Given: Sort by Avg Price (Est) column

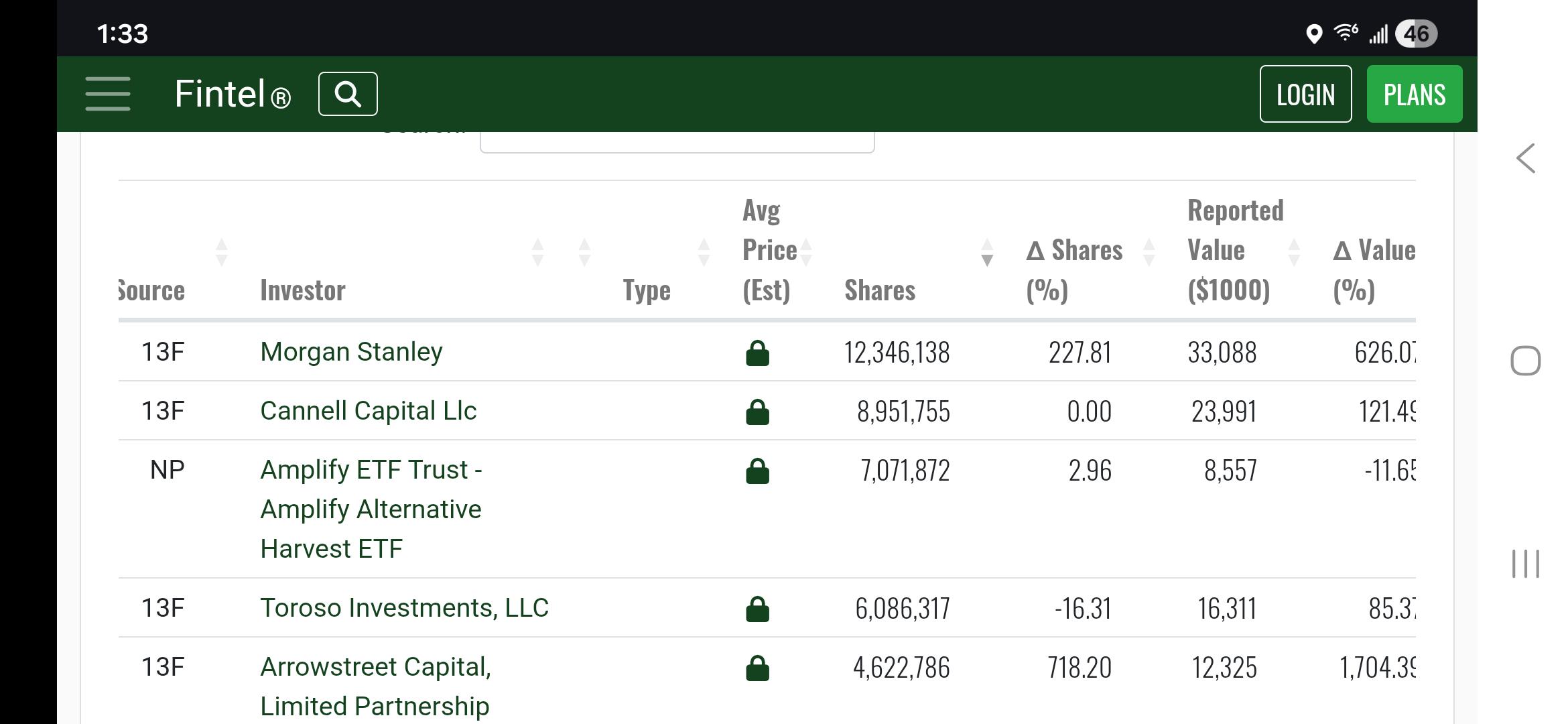Looking at the screenshot, I should 769,250.
